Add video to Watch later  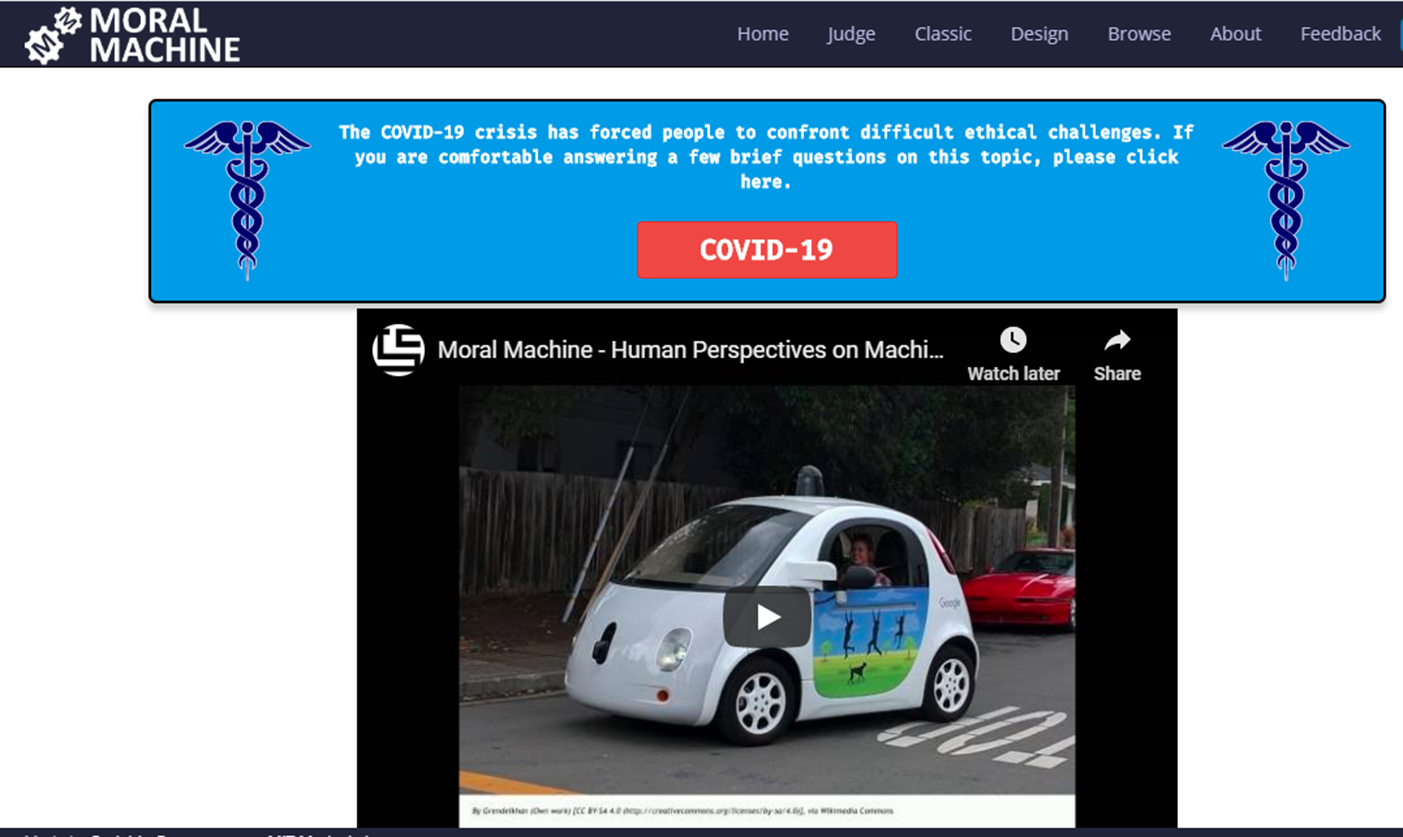tap(1013, 354)
